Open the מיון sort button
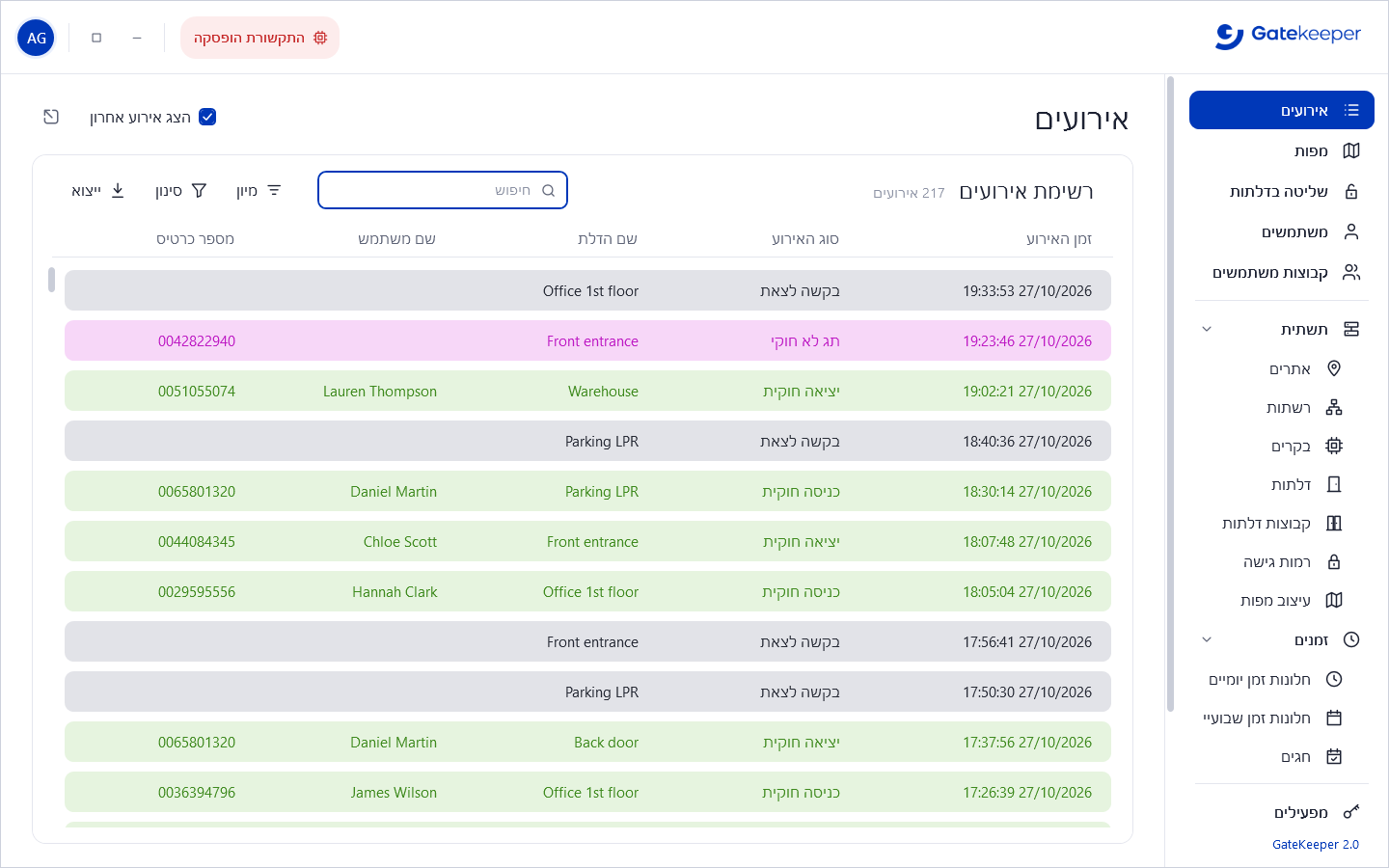 pyautogui.click(x=259, y=190)
